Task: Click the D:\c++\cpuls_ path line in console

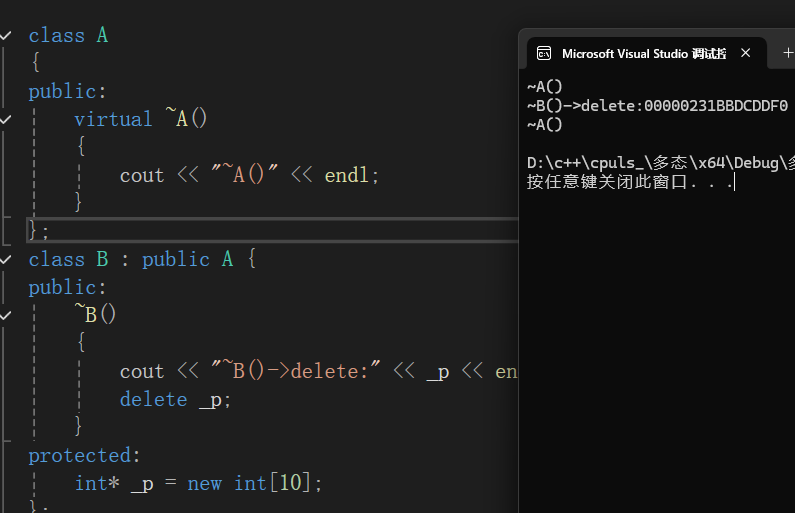Action: tap(661, 163)
